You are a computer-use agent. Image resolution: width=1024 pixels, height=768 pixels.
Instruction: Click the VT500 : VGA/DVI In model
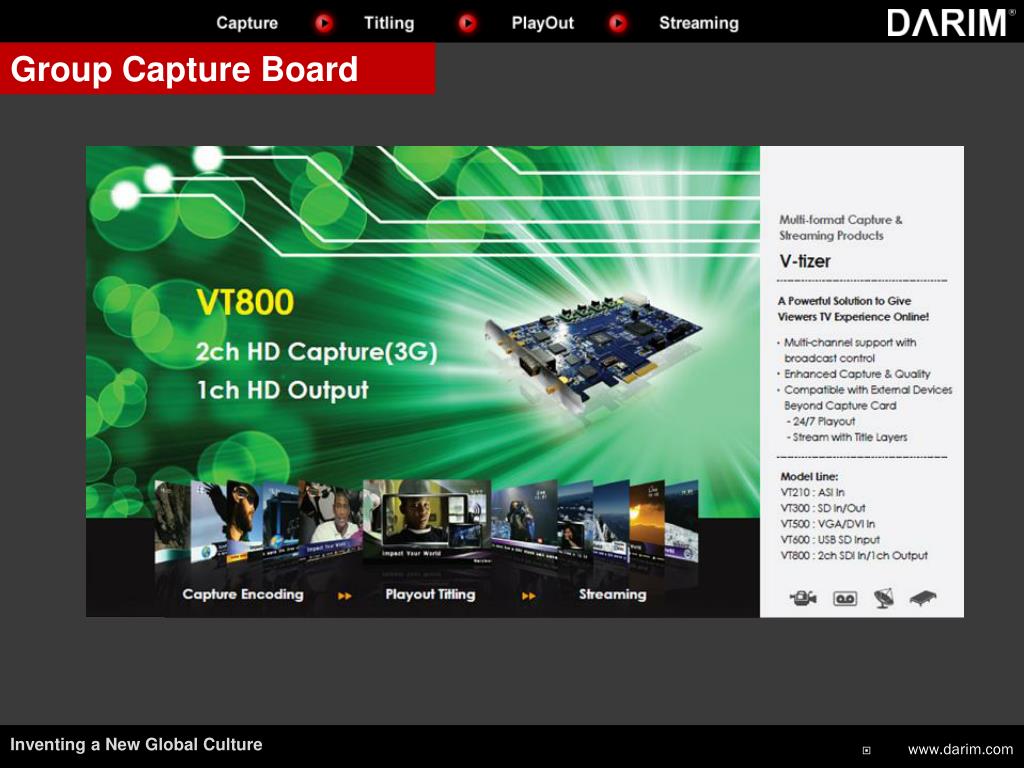click(827, 524)
